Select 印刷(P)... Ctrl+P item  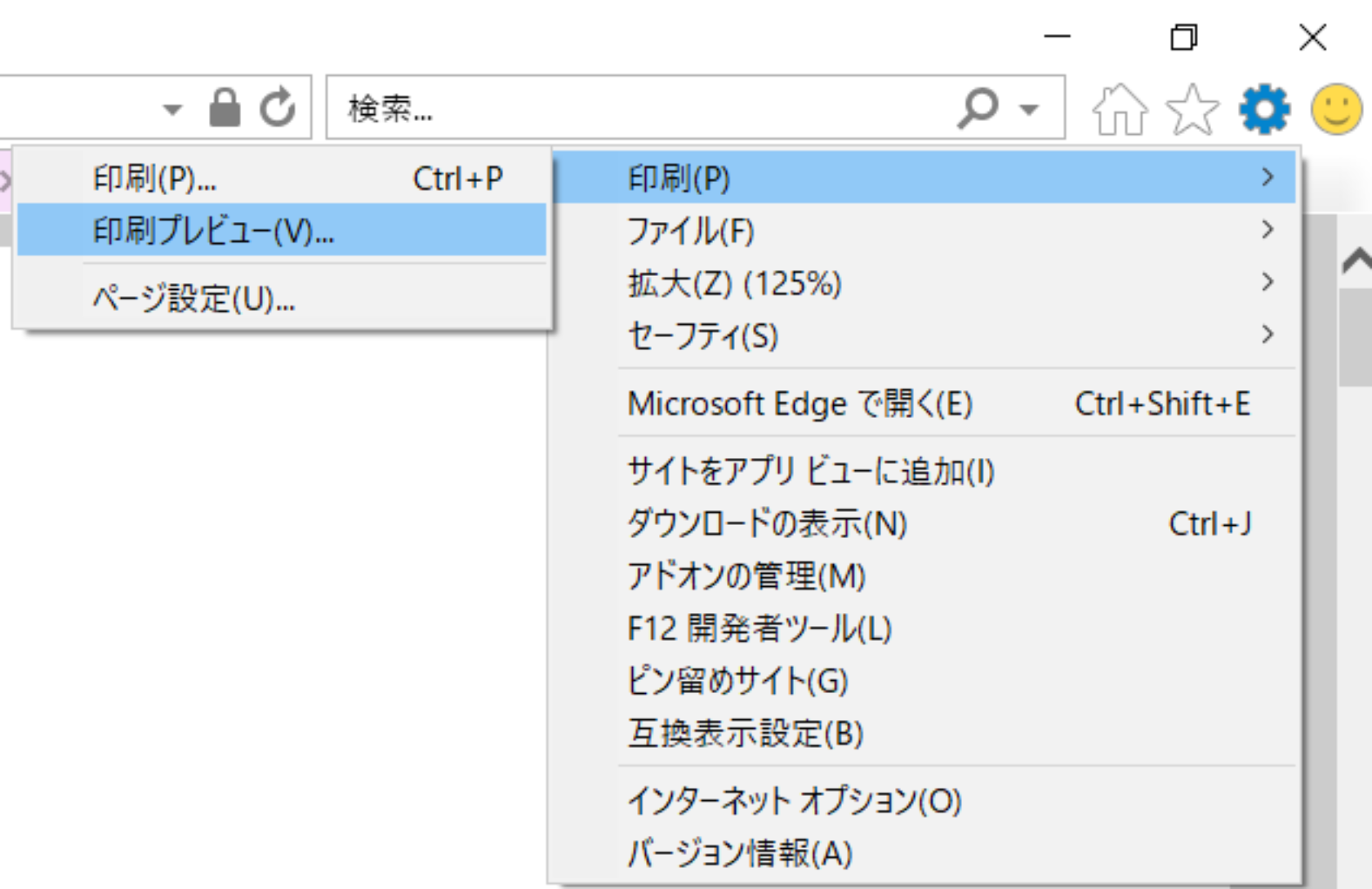282,178
